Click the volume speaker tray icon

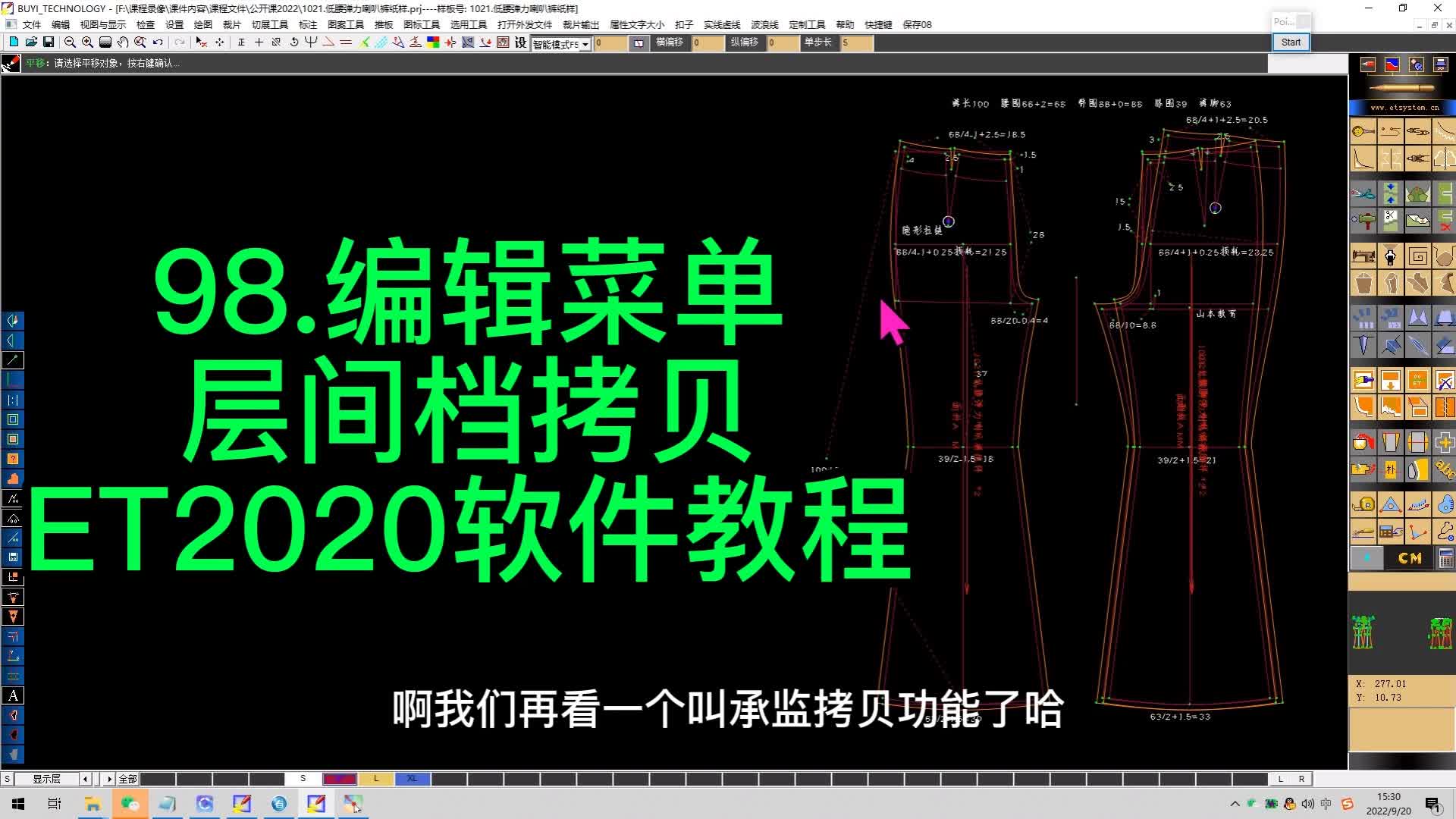(1308, 804)
